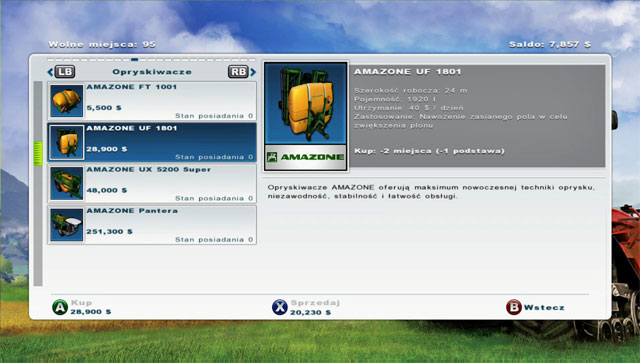Click the AMAZONE UF 1801 list name
The height and width of the screenshot is (363, 640).
coord(132,128)
